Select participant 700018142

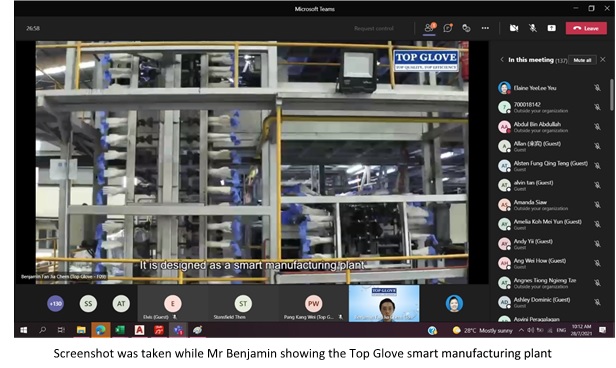pyautogui.click(x=550, y=107)
